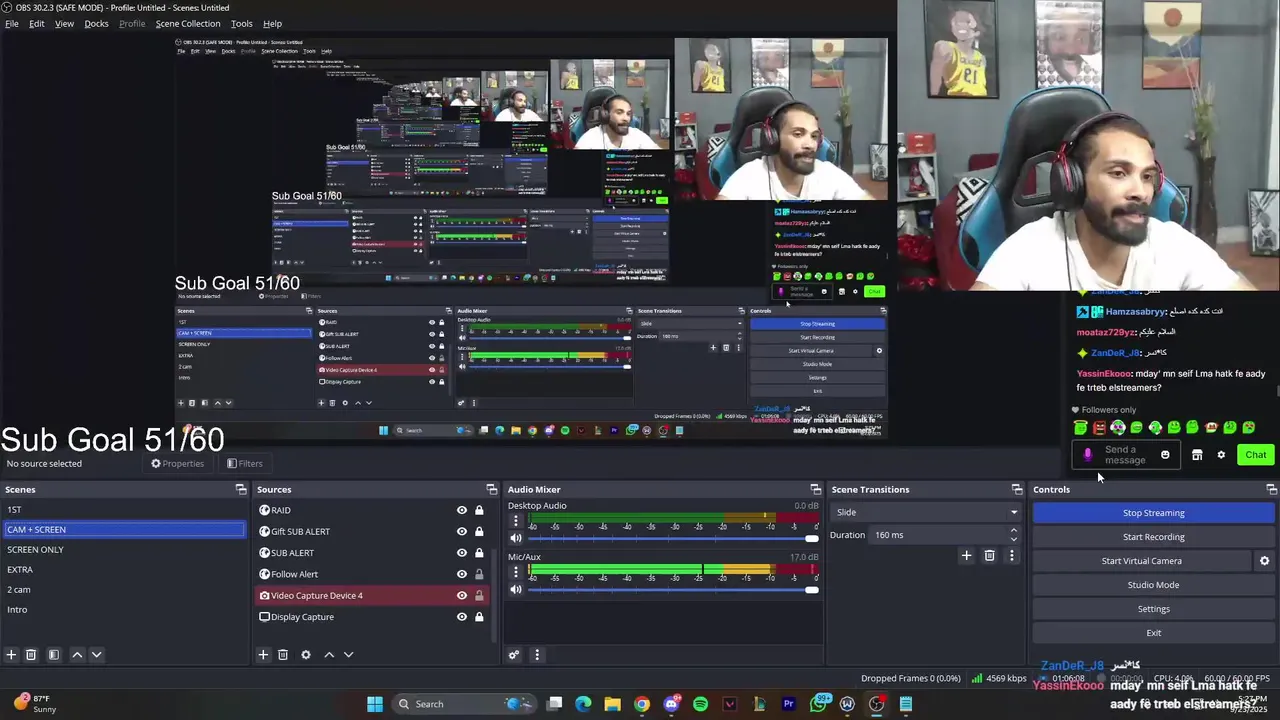Pop out the Sources dock
The width and height of the screenshot is (1280, 720).
click(x=491, y=489)
